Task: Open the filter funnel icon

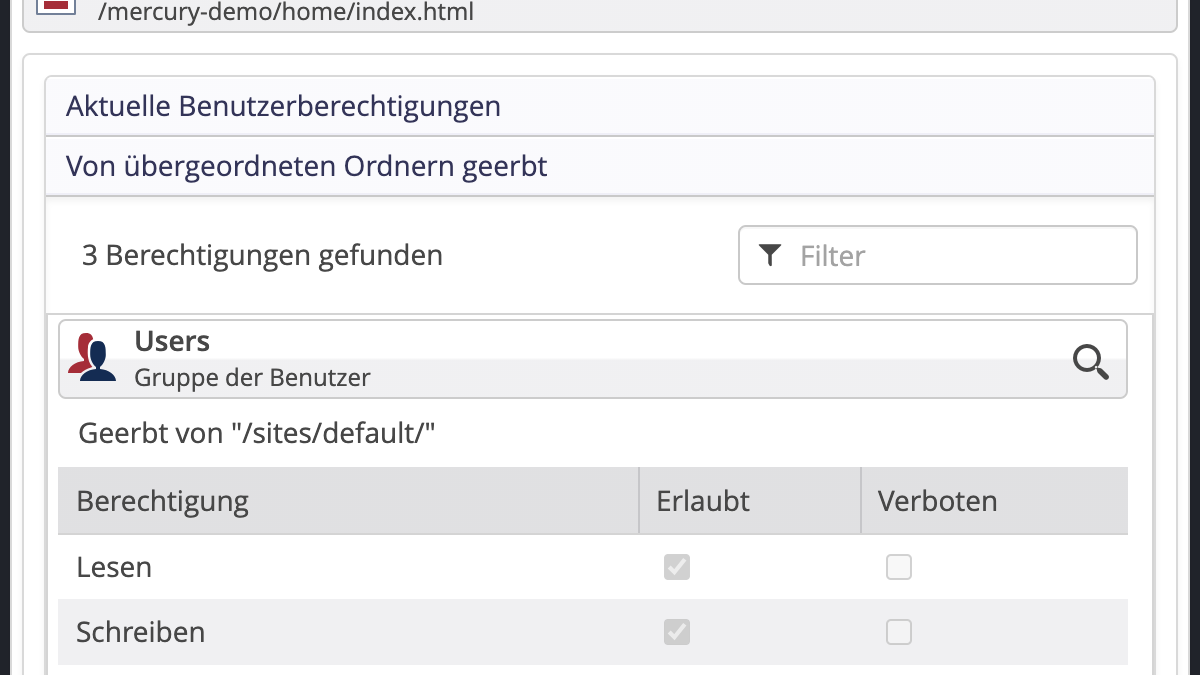Action: point(770,255)
